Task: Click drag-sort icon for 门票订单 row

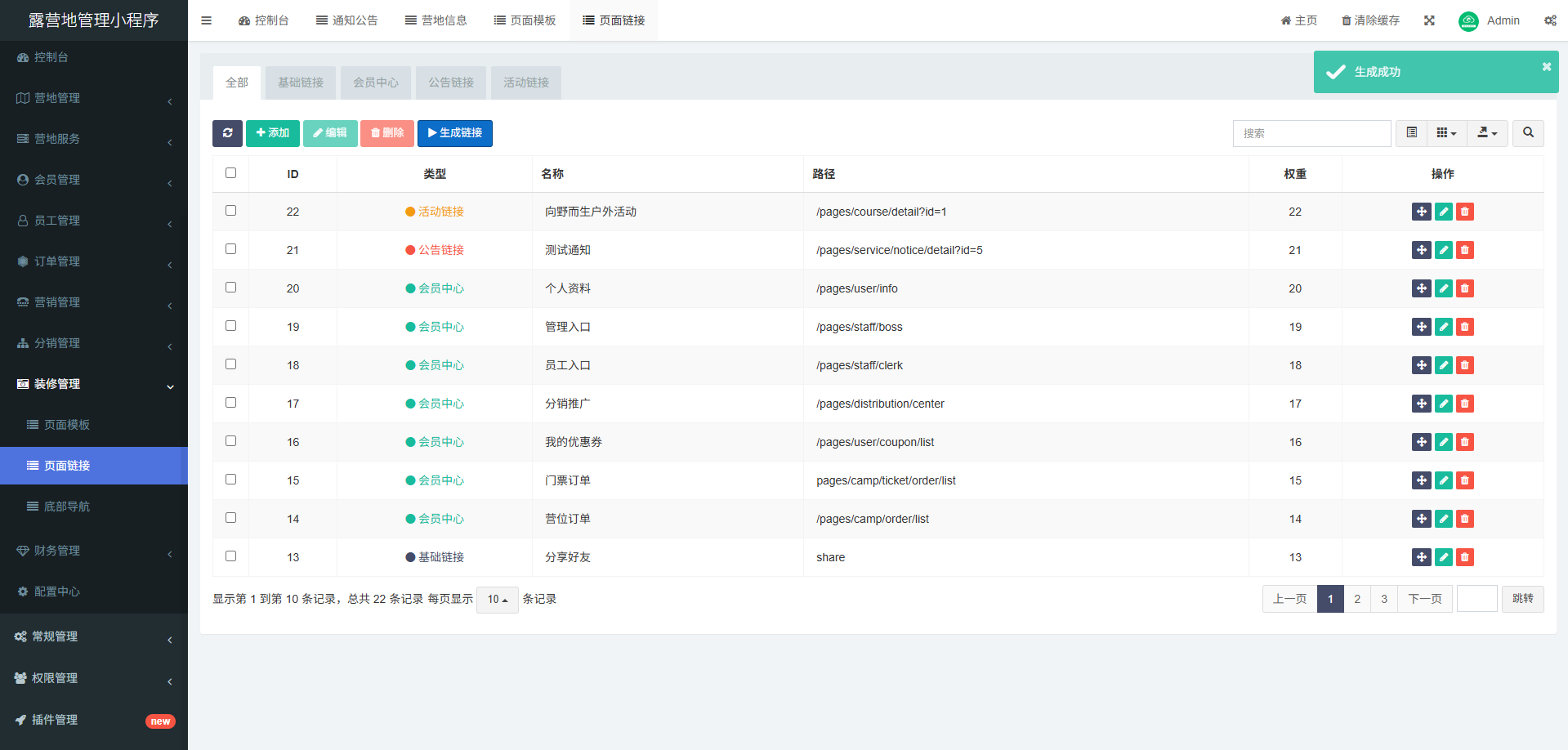Action: (x=1422, y=480)
